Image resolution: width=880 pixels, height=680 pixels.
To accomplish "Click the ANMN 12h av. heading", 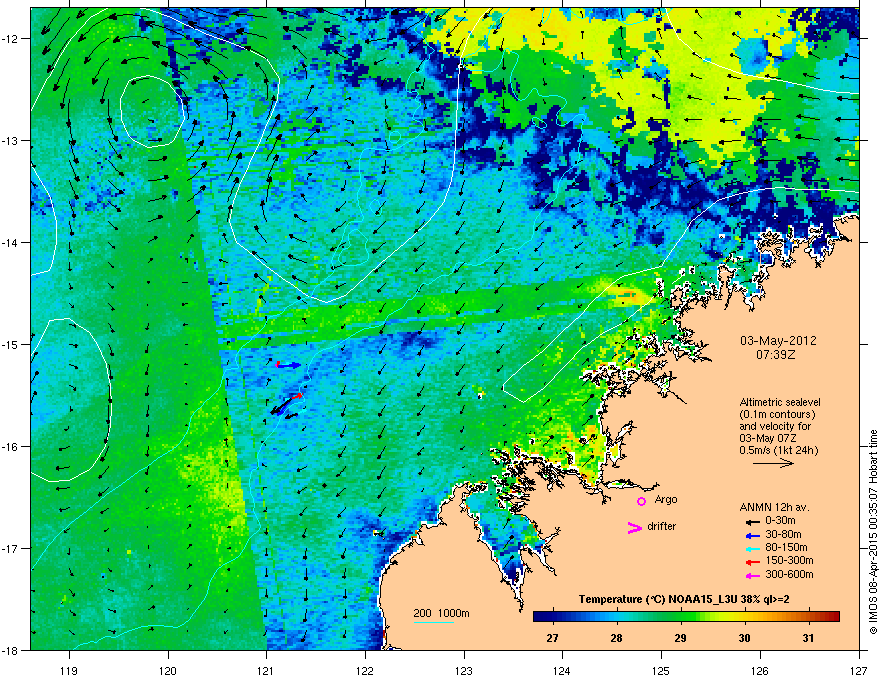I will click(x=774, y=507).
